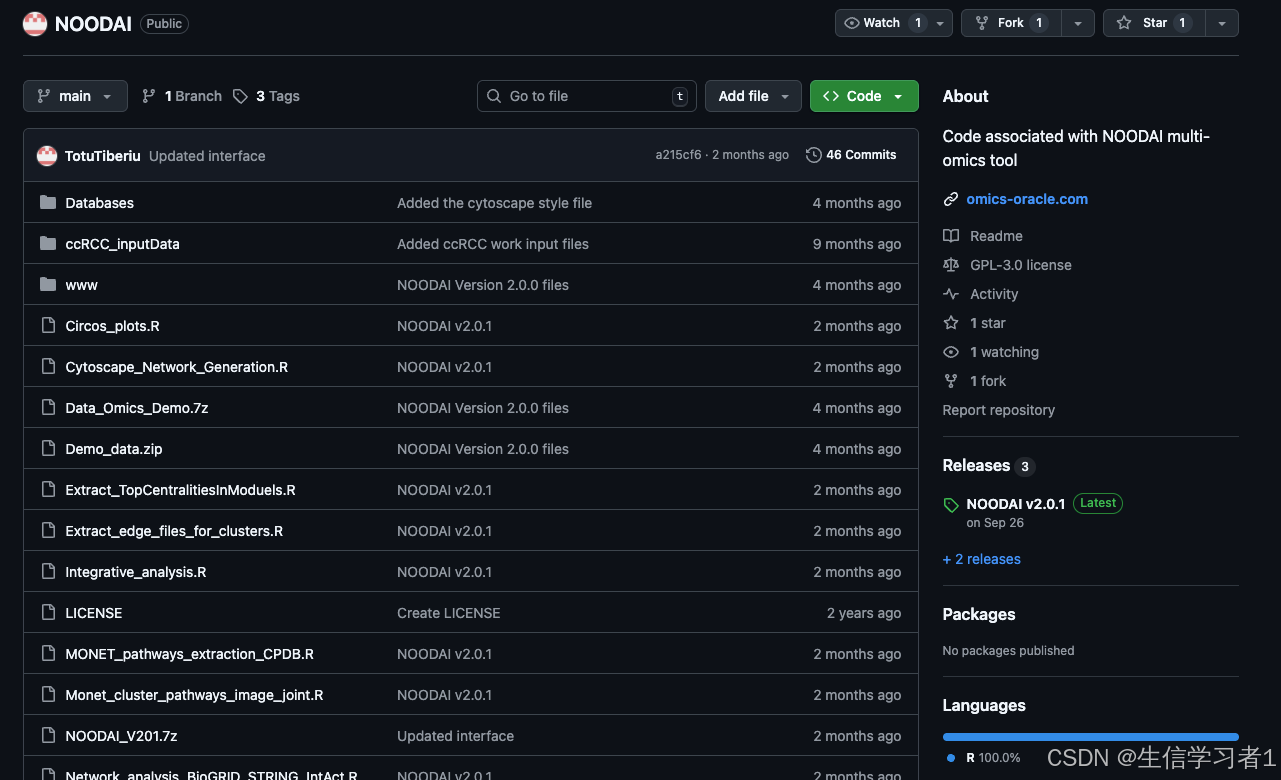Open the GPL-3.0 license link
This screenshot has width=1281, height=780.
1020,265
